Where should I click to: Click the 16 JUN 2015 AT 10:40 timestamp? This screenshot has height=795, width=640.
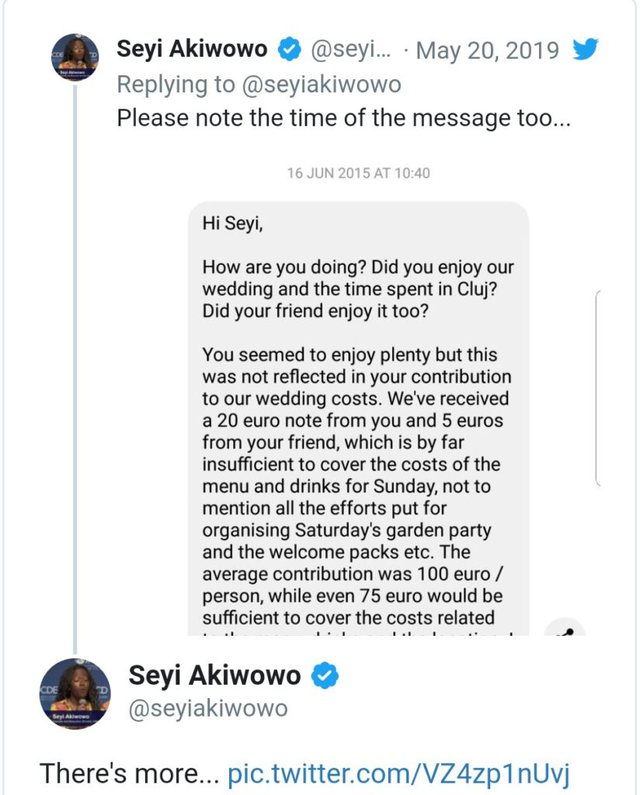(x=359, y=173)
